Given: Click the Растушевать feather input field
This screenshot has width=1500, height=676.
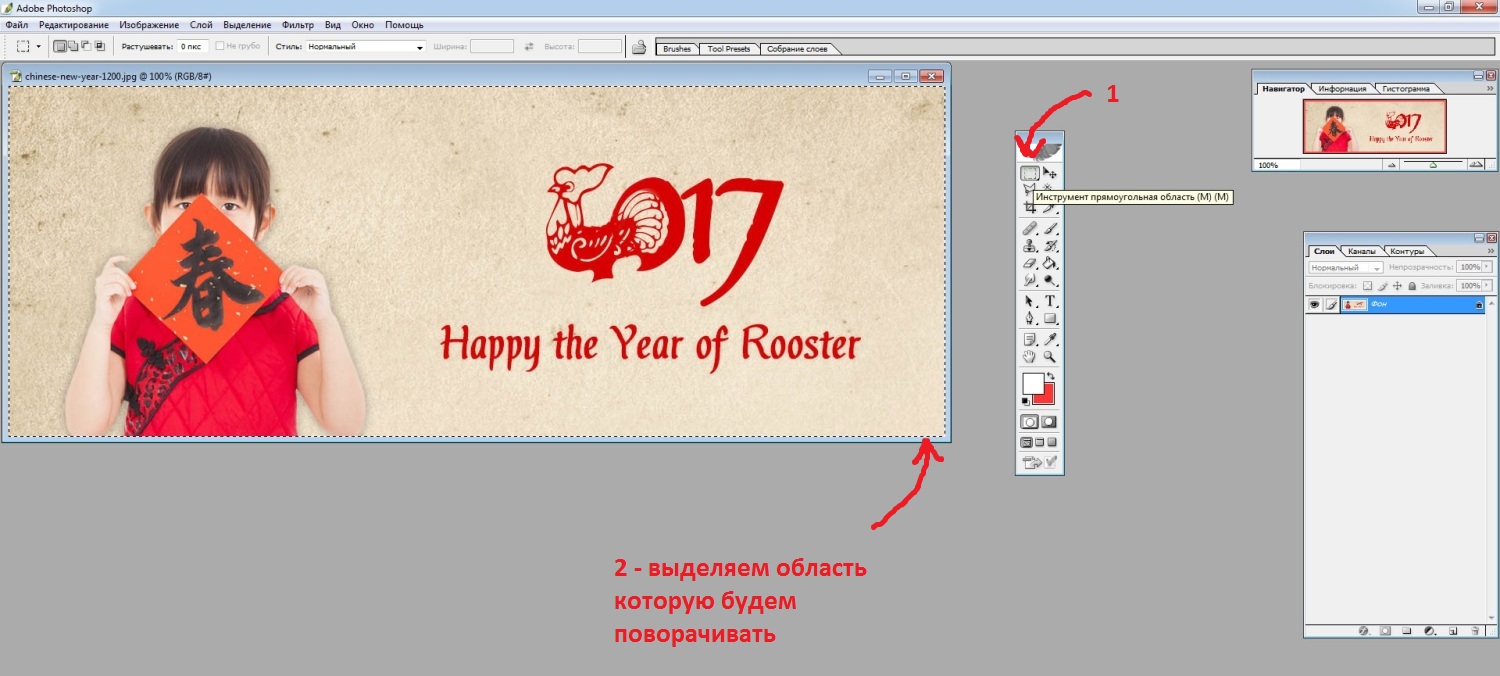Looking at the screenshot, I should click(x=193, y=47).
